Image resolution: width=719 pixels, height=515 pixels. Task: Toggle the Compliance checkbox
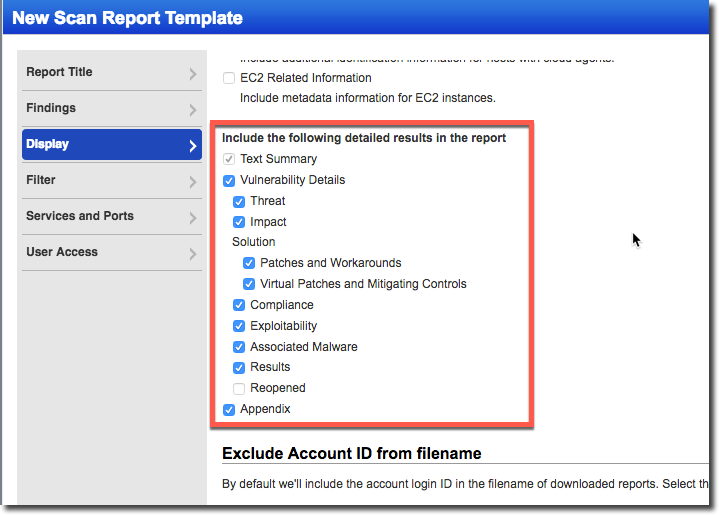[239, 306]
